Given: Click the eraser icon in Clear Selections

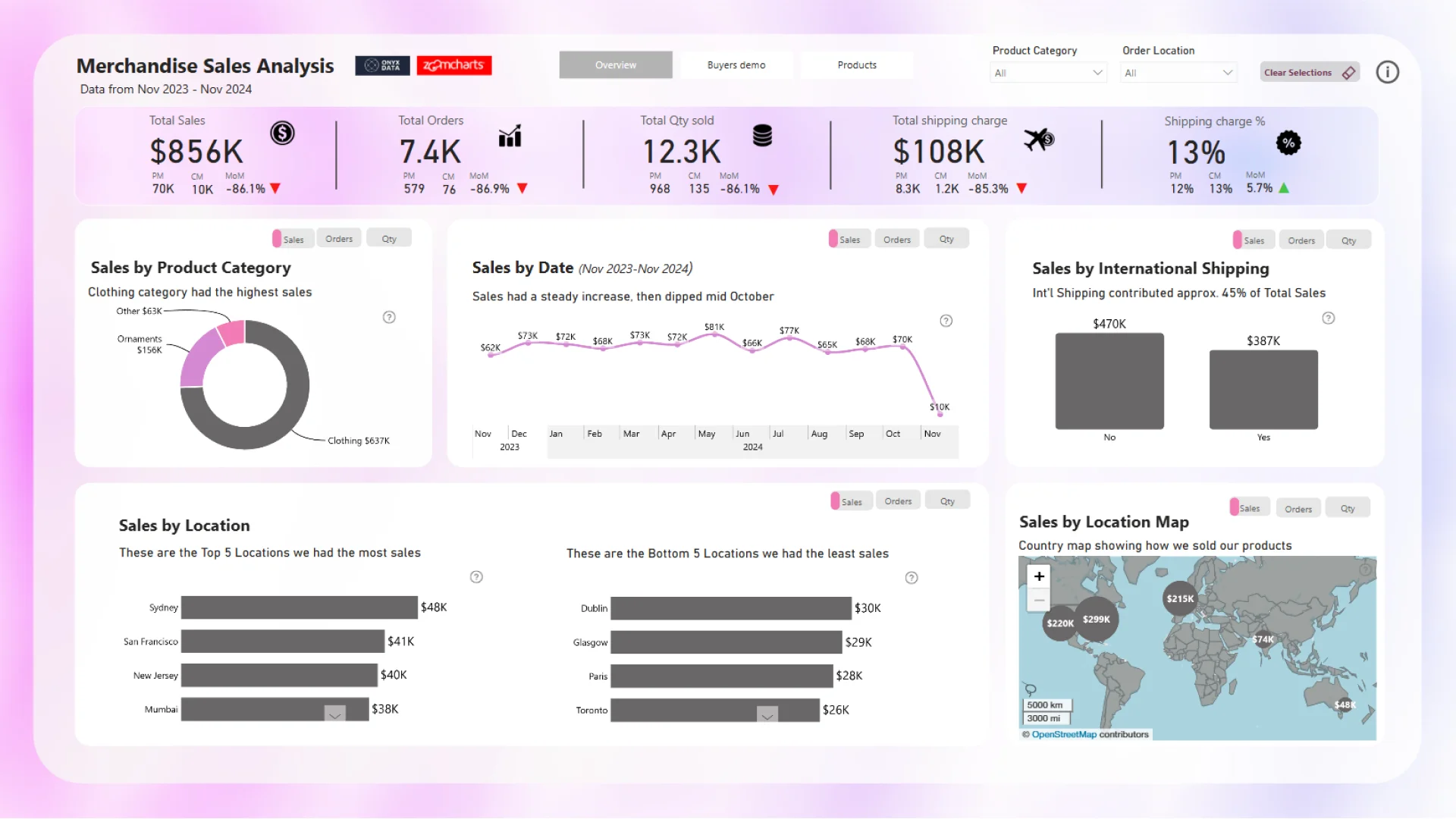Looking at the screenshot, I should click(x=1348, y=73).
